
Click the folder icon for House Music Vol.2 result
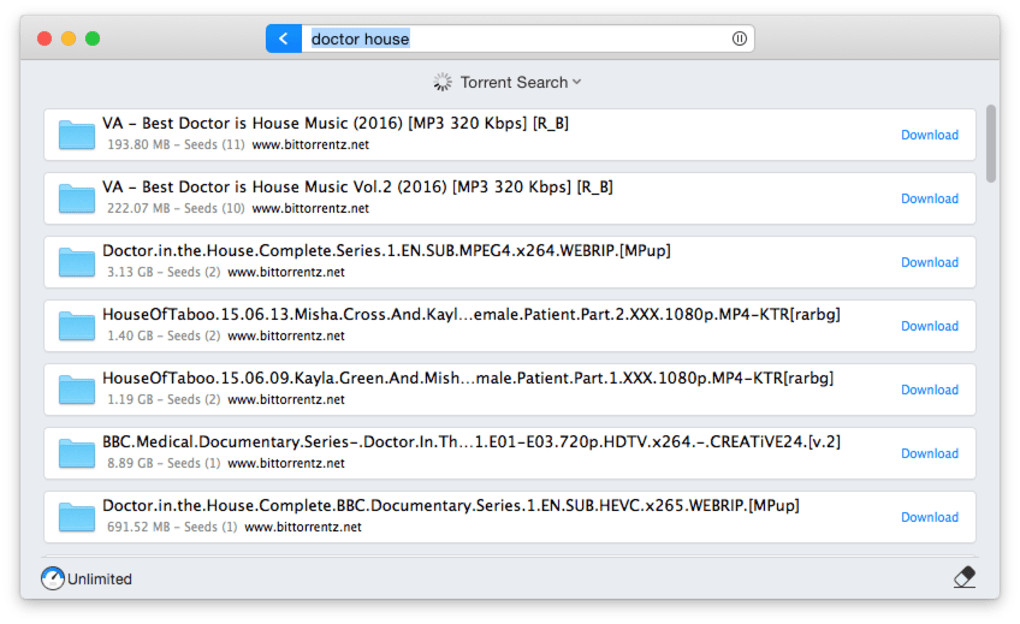point(77,198)
